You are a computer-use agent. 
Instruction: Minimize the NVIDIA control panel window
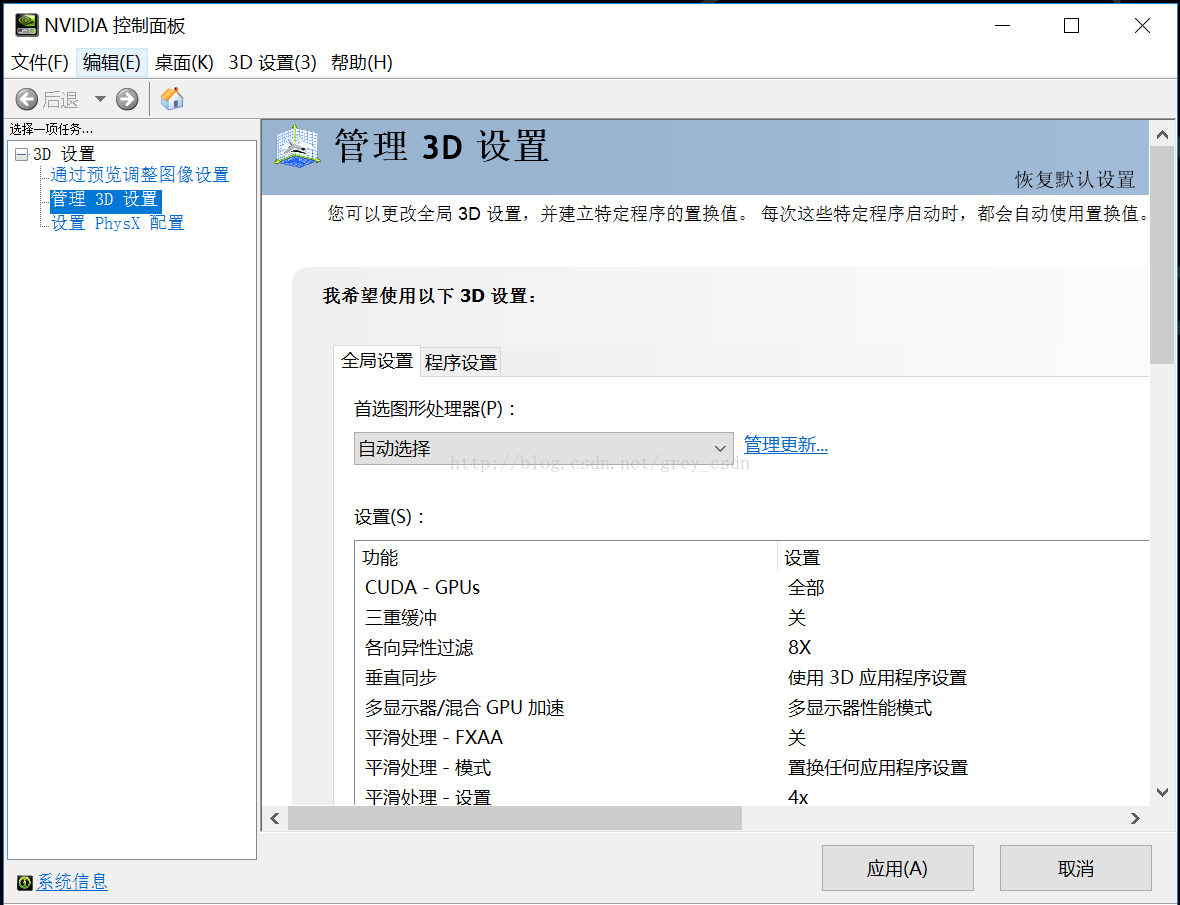point(1002,26)
